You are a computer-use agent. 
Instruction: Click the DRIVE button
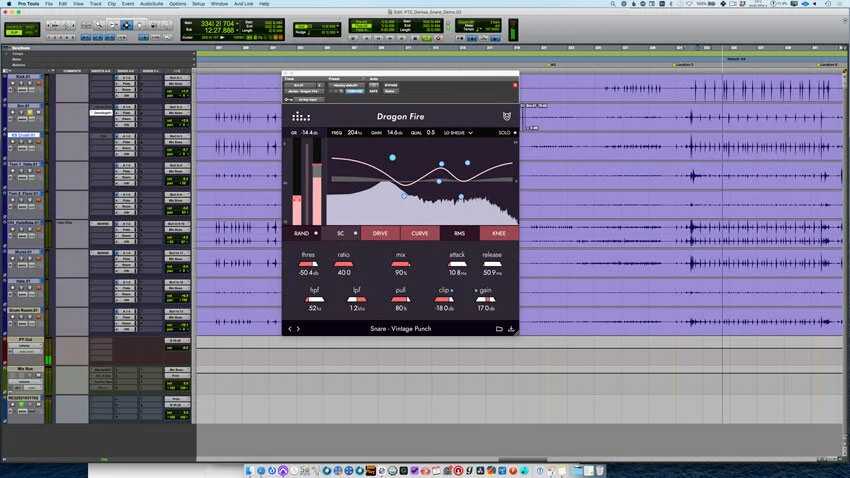pos(380,233)
